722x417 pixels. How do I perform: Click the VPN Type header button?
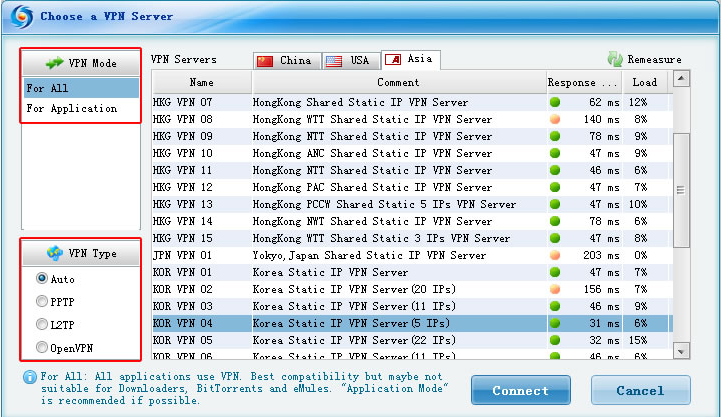(x=81, y=253)
